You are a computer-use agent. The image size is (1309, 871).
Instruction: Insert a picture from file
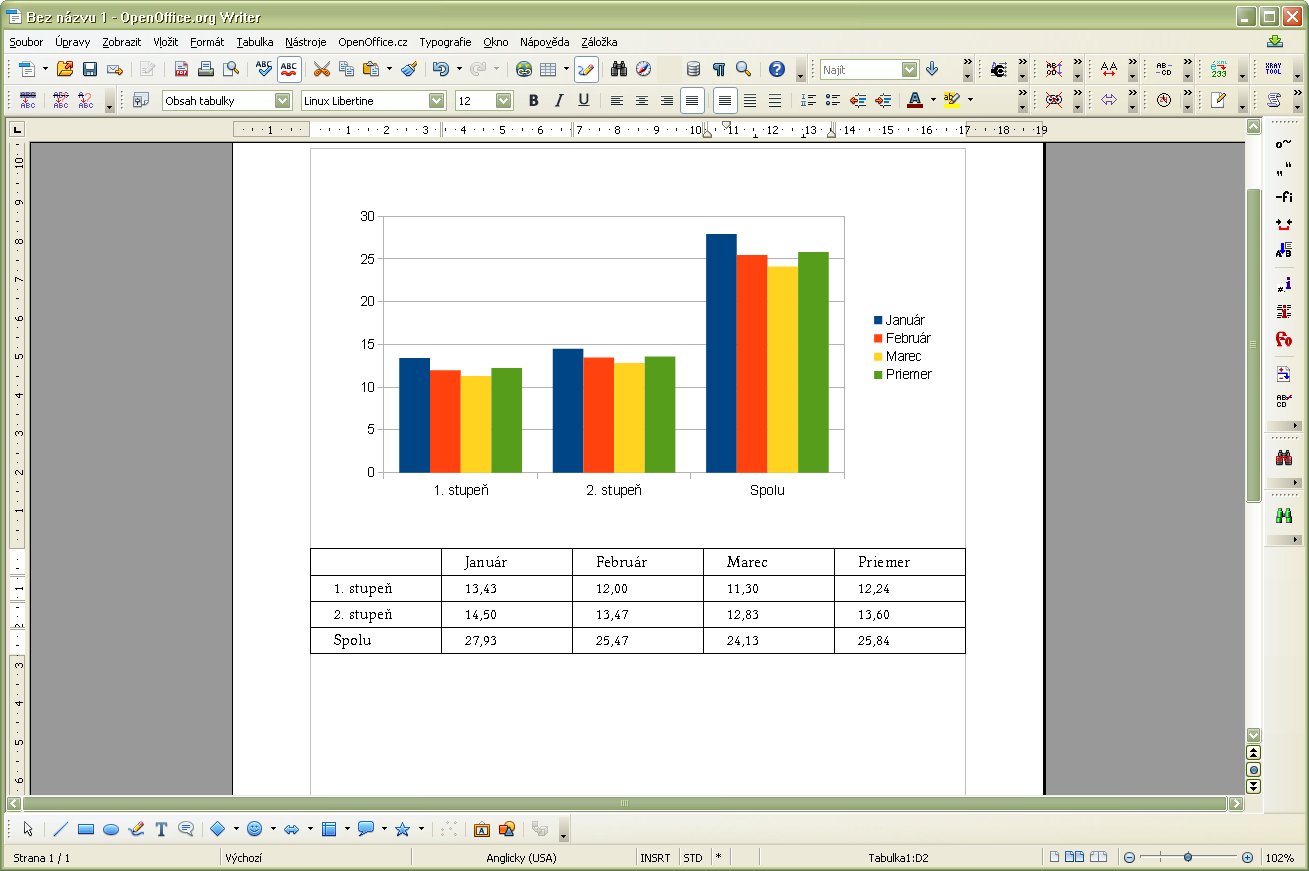507,829
